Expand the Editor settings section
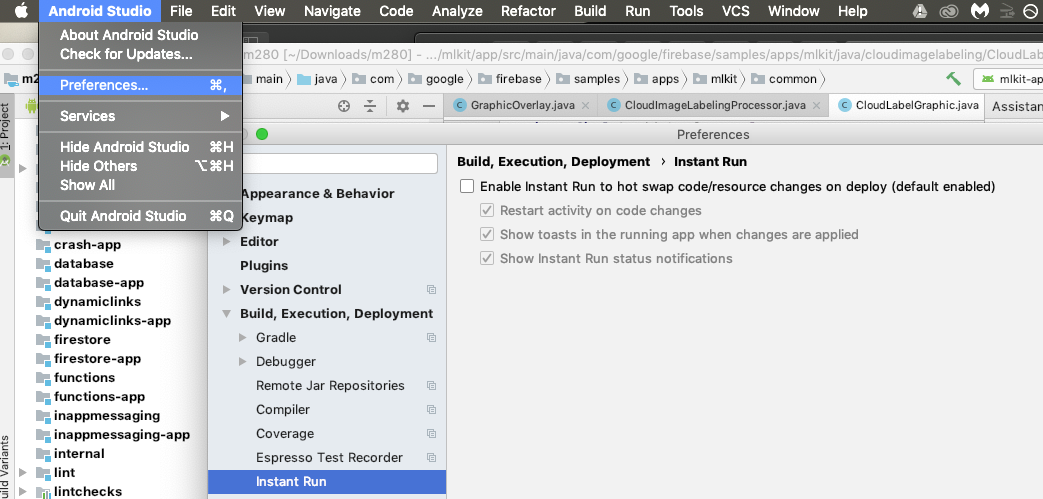The height and width of the screenshot is (499, 1043). coord(227,242)
